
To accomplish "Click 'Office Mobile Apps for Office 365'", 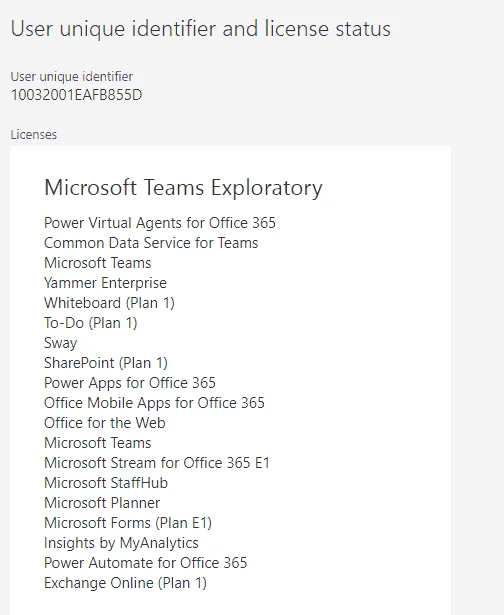I will 154,403.
